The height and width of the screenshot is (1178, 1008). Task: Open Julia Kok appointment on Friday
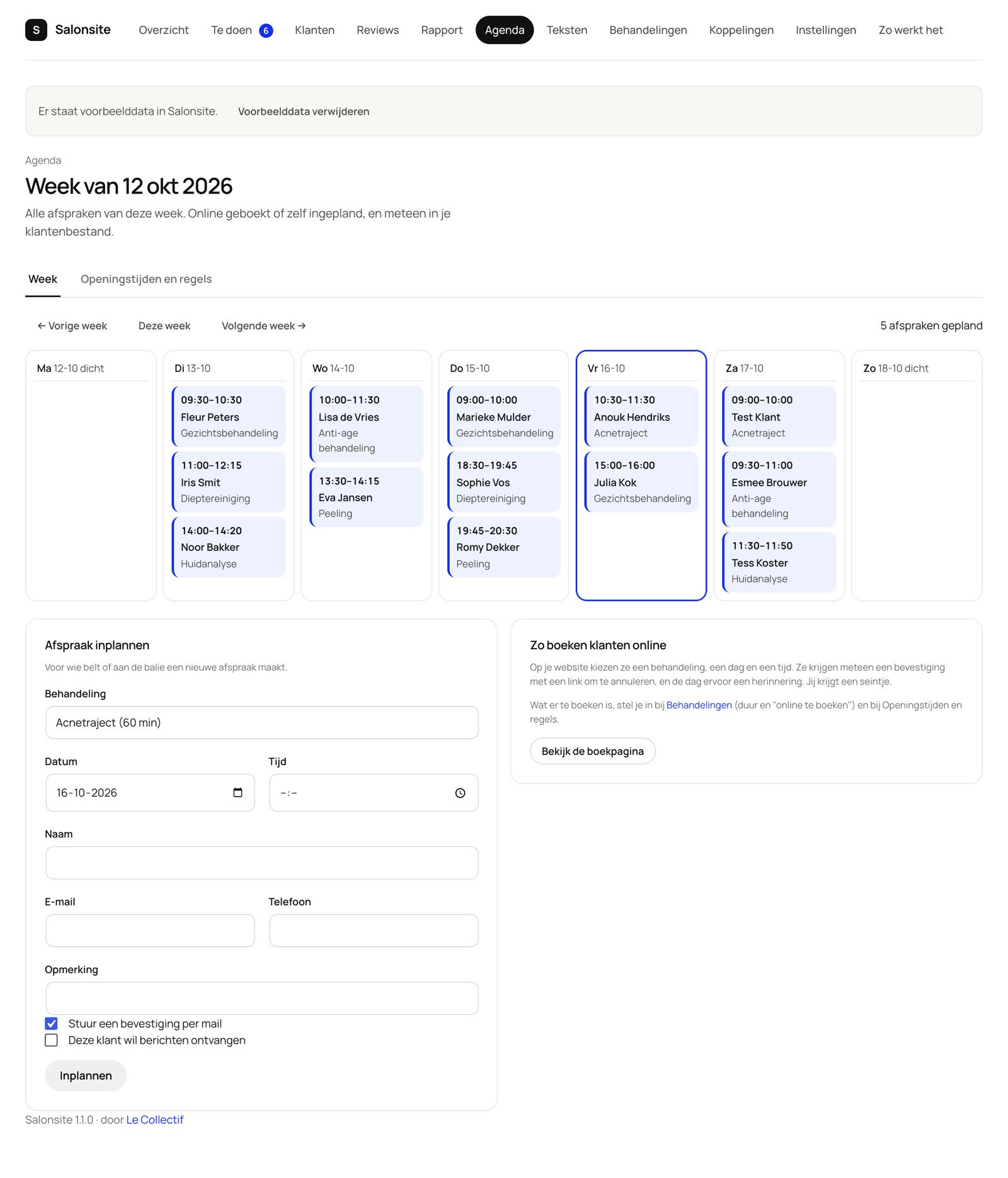(641, 482)
